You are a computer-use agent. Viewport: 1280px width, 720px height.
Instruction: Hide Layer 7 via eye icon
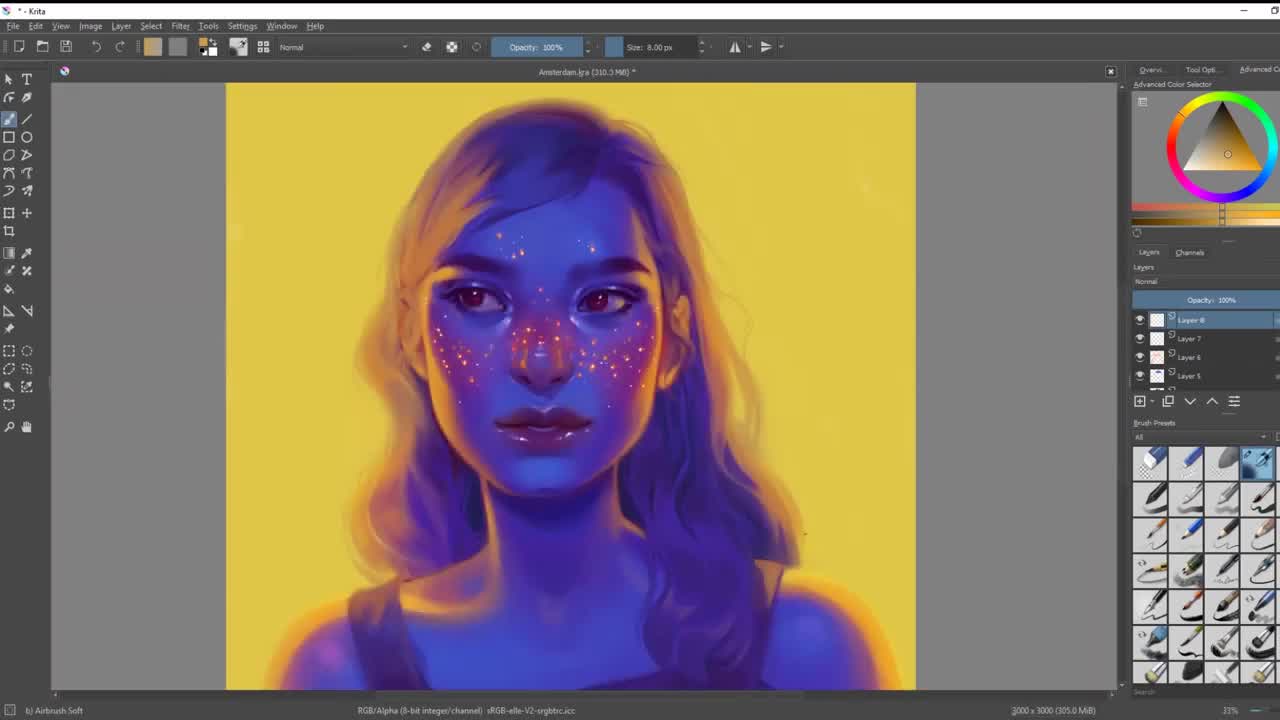click(x=1139, y=339)
